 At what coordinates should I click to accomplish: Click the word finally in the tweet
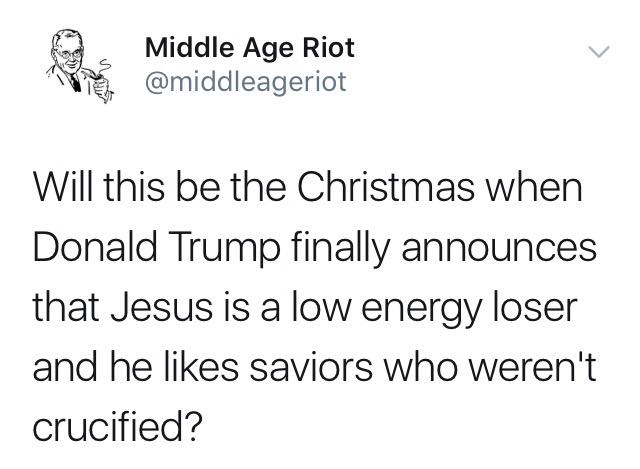click(340, 249)
